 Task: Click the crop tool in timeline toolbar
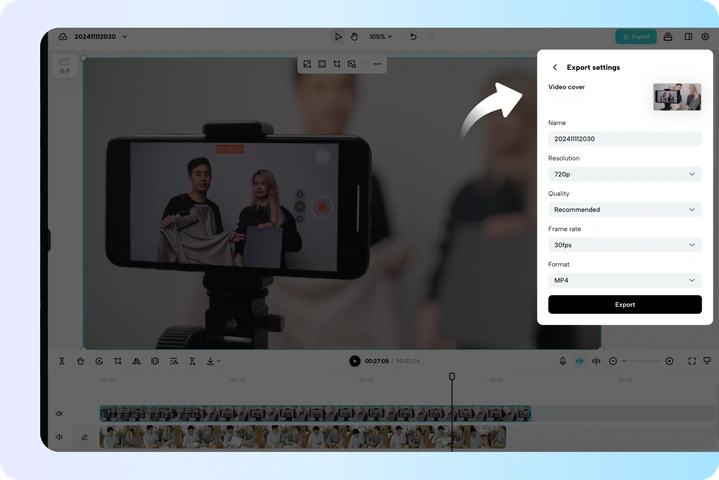point(118,361)
